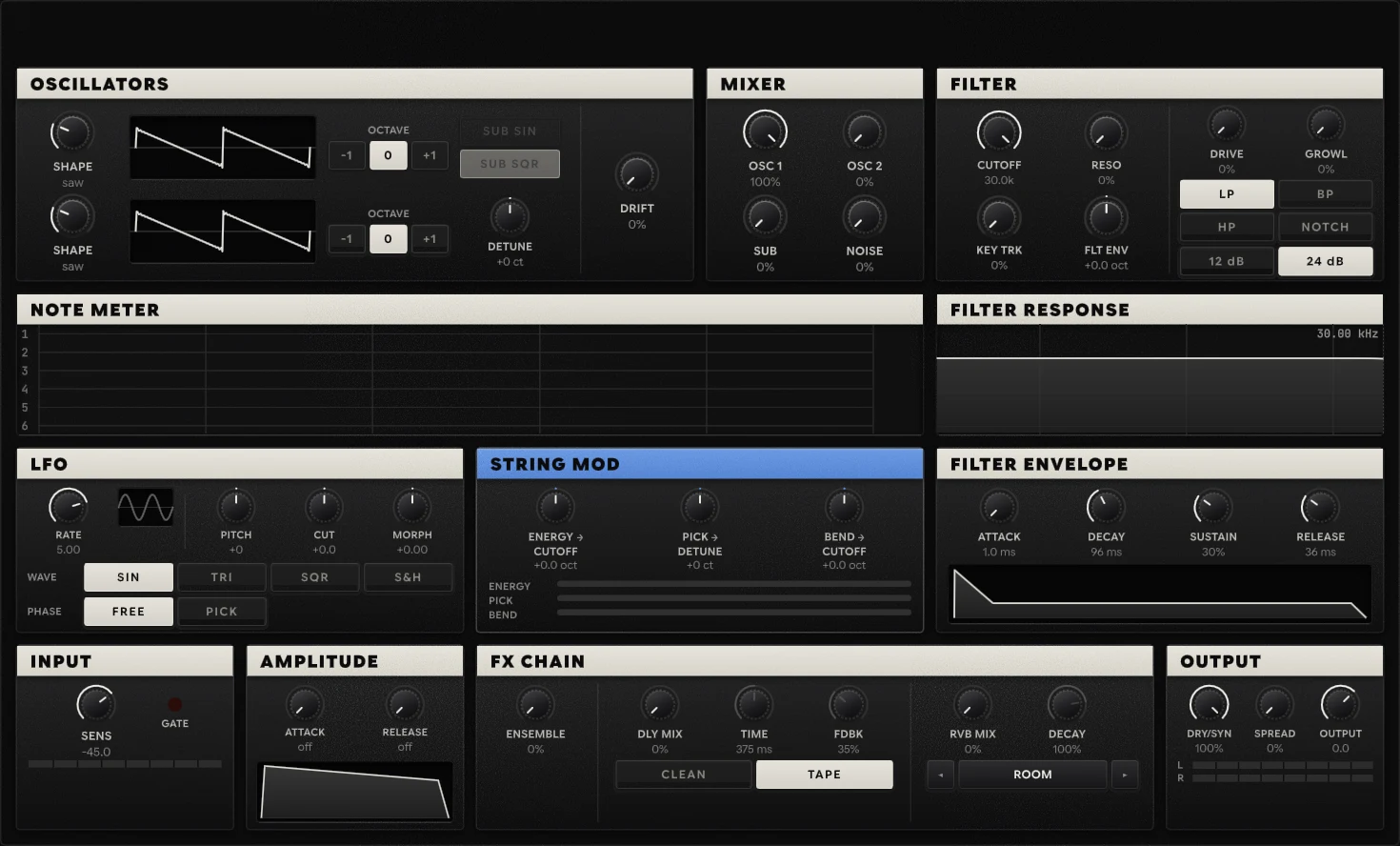The width and height of the screenshot is (1400, 846).
Task: Click the RESO knob
Action: [x=1106, y=133]
